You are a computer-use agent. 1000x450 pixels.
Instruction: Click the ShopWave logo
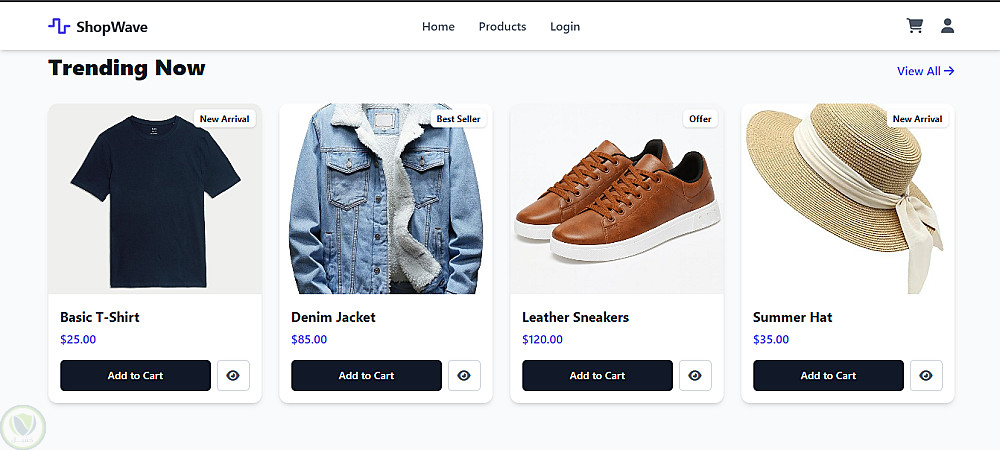pos(98,27)
